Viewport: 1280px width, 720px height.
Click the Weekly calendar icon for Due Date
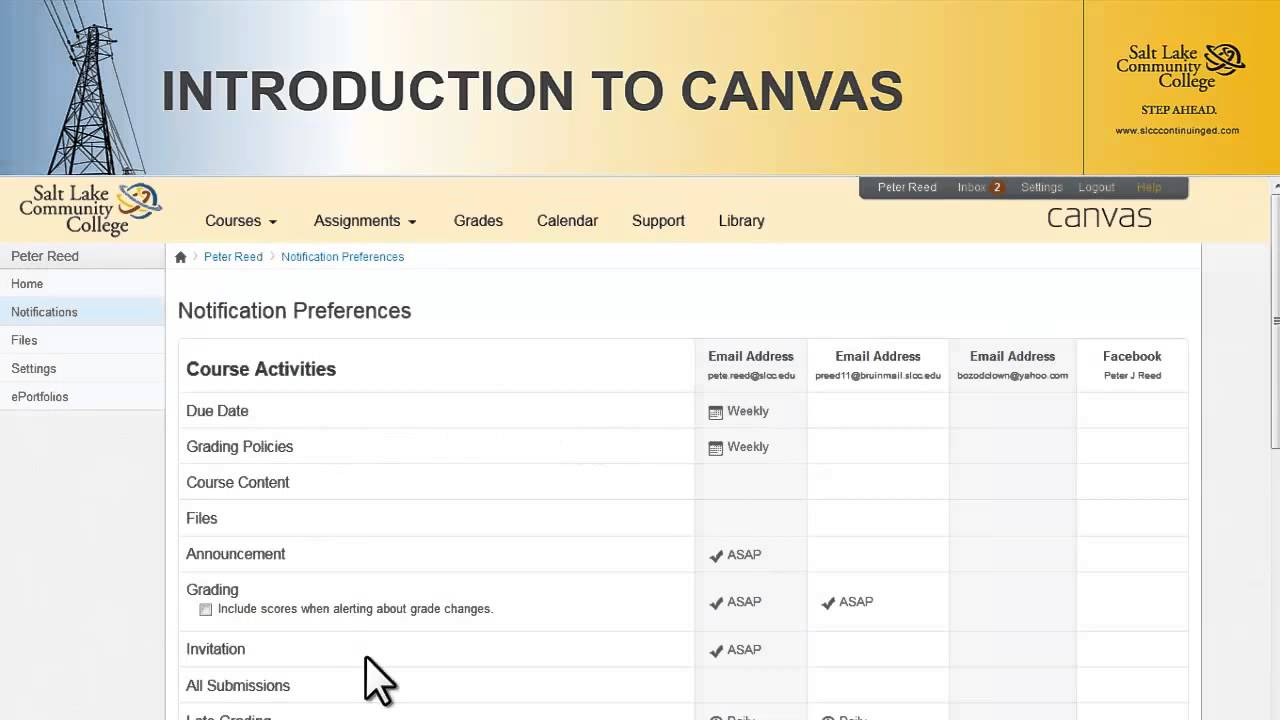[715, 412]
